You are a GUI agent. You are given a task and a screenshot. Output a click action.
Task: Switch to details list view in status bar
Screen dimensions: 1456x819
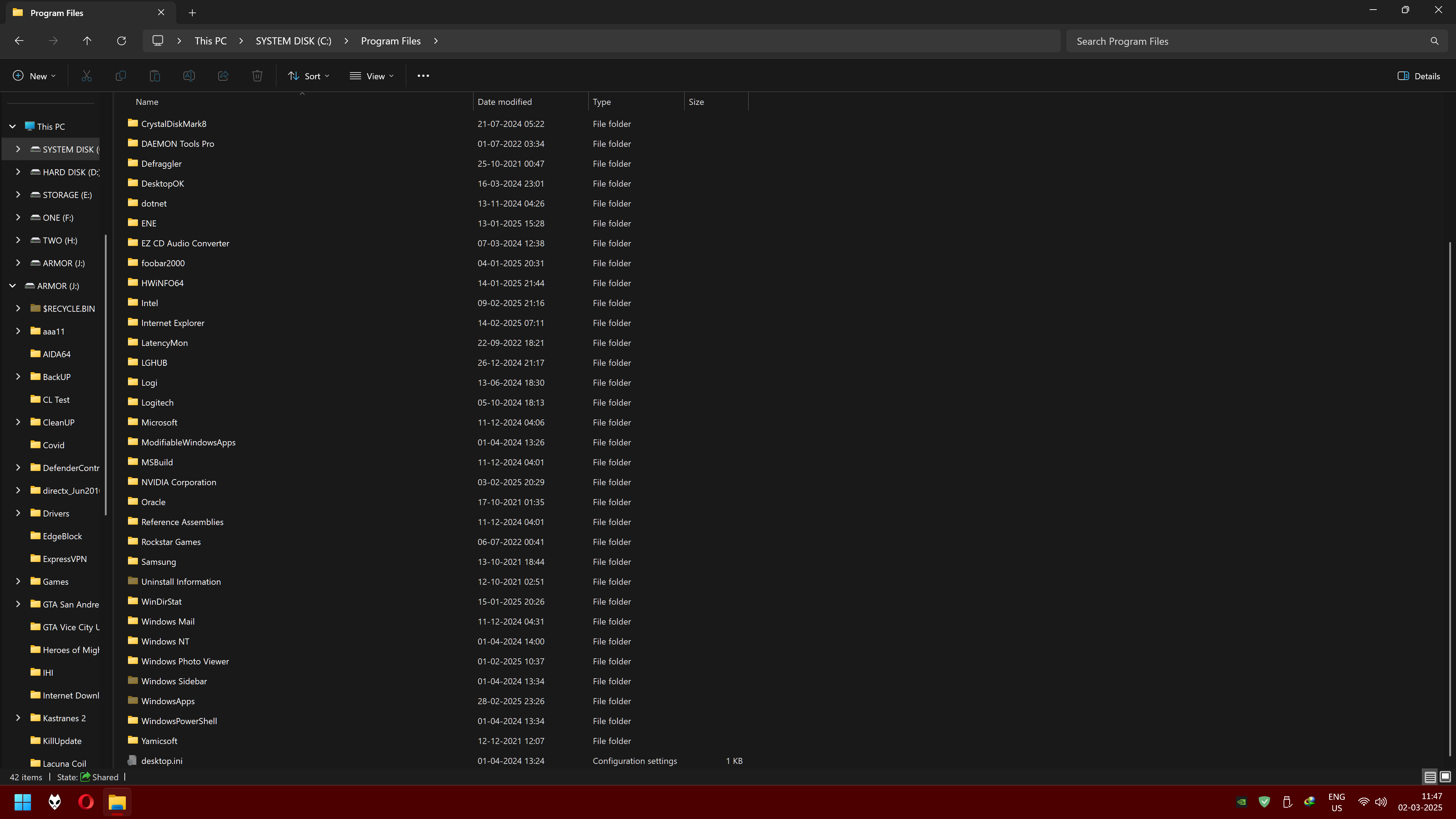[x=1429, y=777]
